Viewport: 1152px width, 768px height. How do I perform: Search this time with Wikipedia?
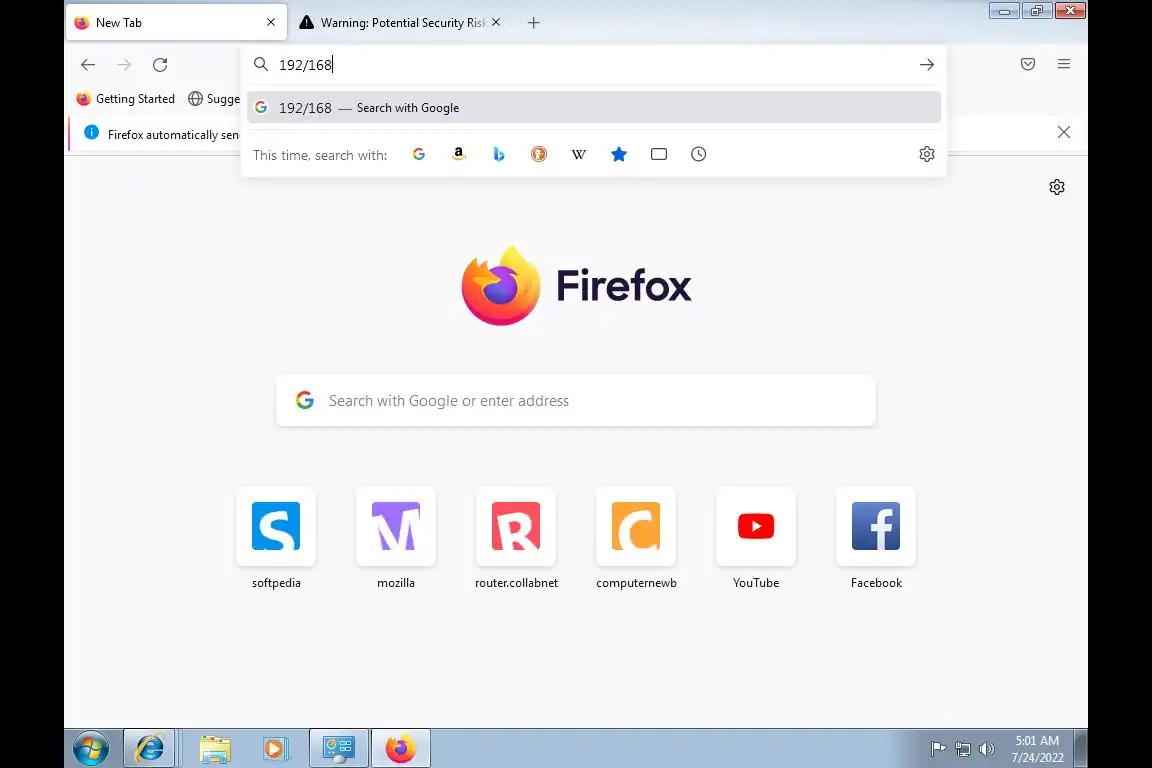tap(579, 154)
